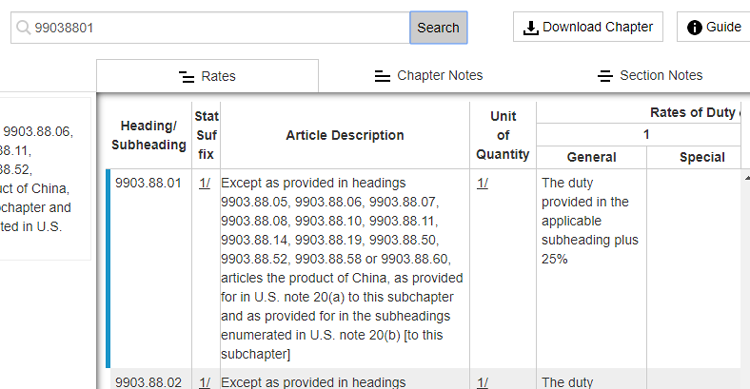750x389 pixels.
Task: Open the Chapter Notes tab
Action: pyautogui.click(x=429, y=76)
